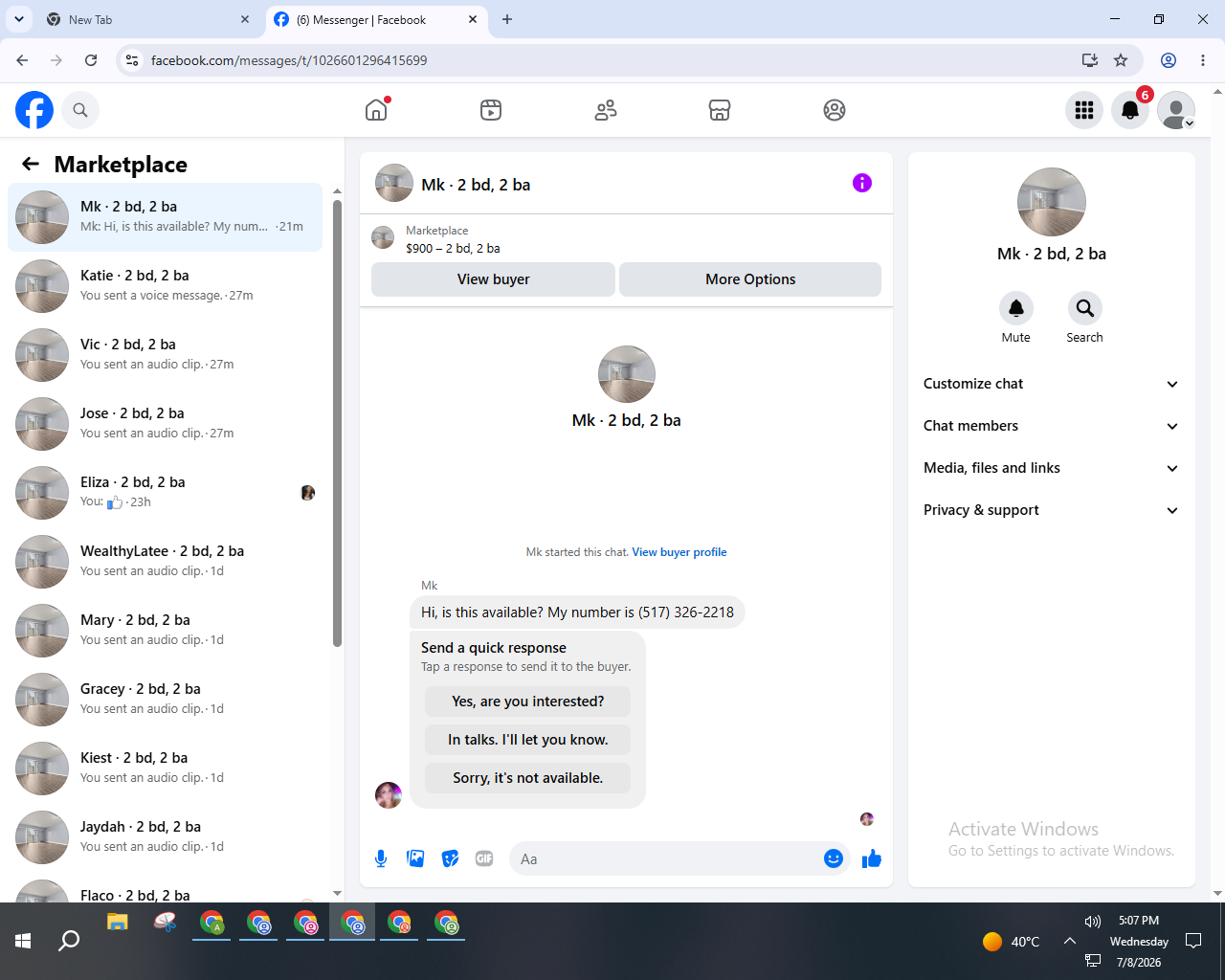Open Windows Start menu
The height and width of the screenshot is (980, 1225).
(x=23, y=941)
